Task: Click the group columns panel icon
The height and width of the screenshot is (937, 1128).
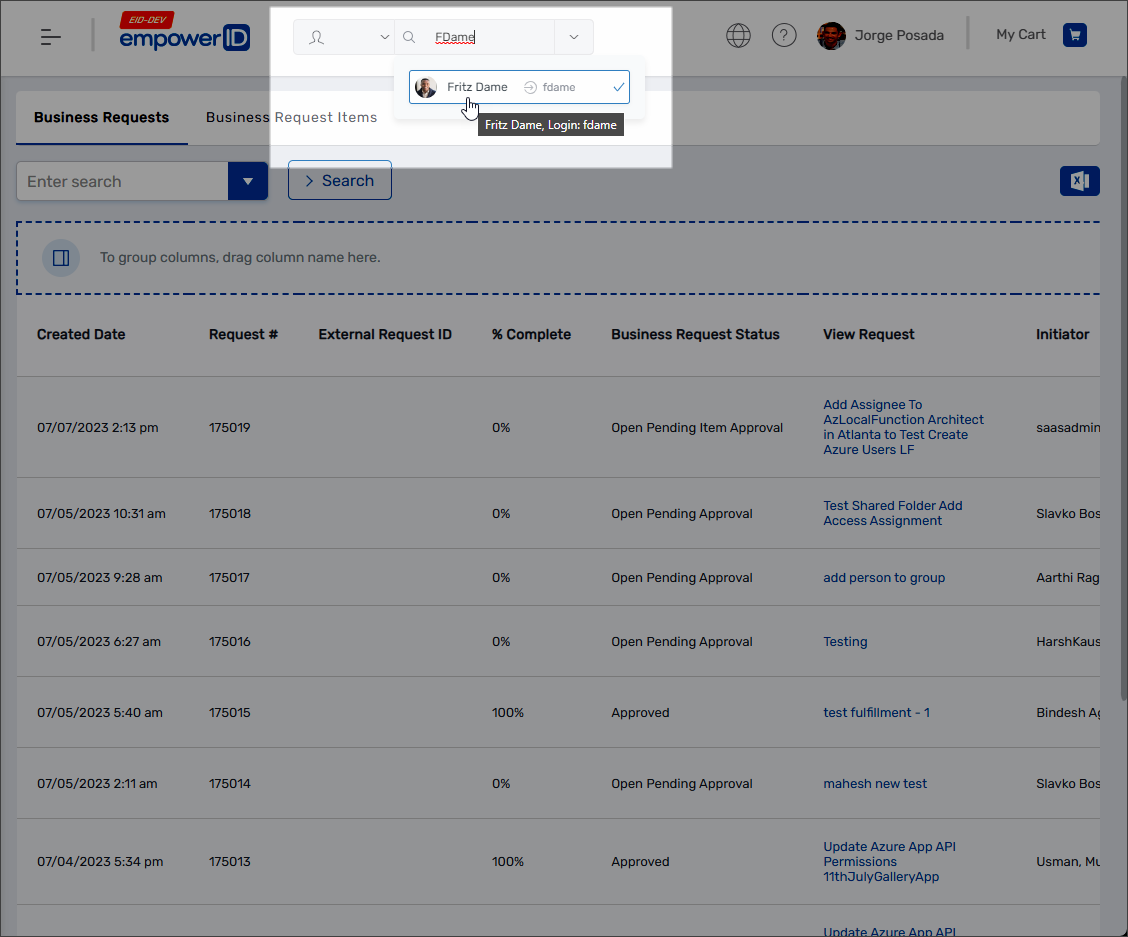Action: pyautogui.click(x=61, y=258)
